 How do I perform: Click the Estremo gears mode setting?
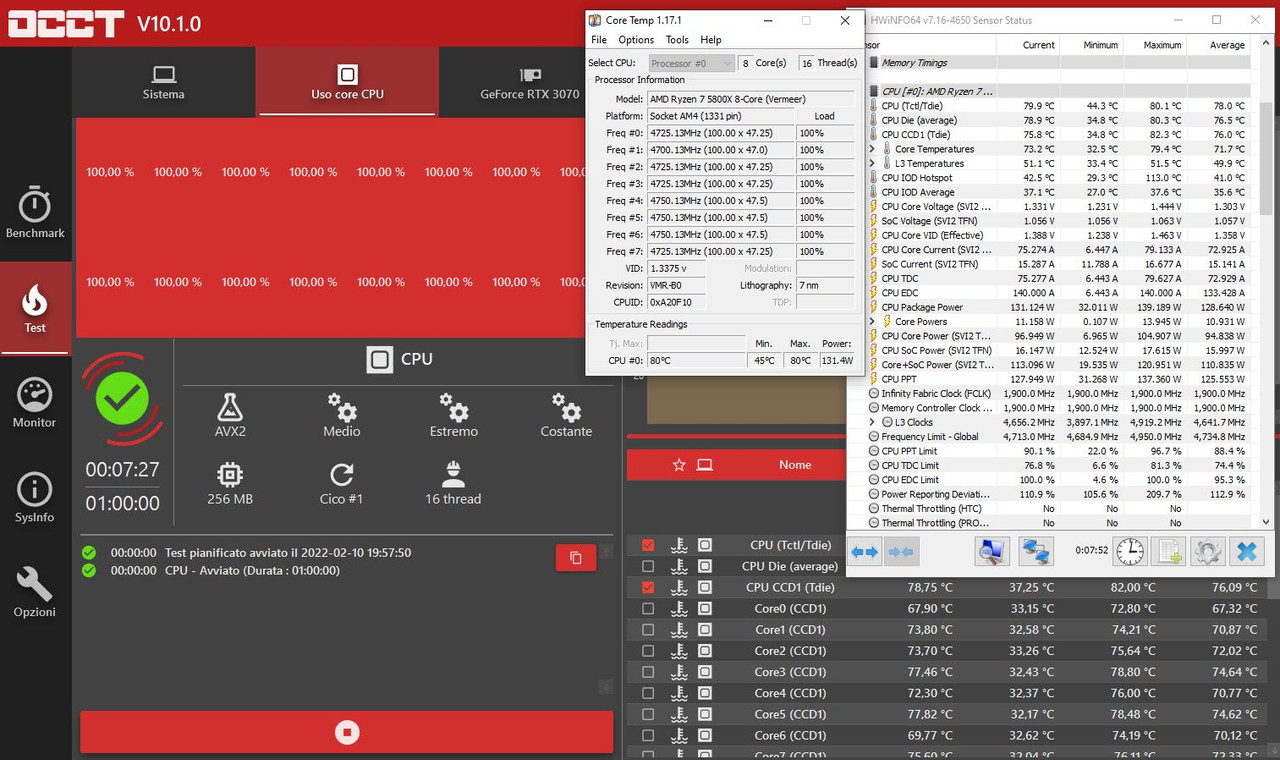click(454, 415)
